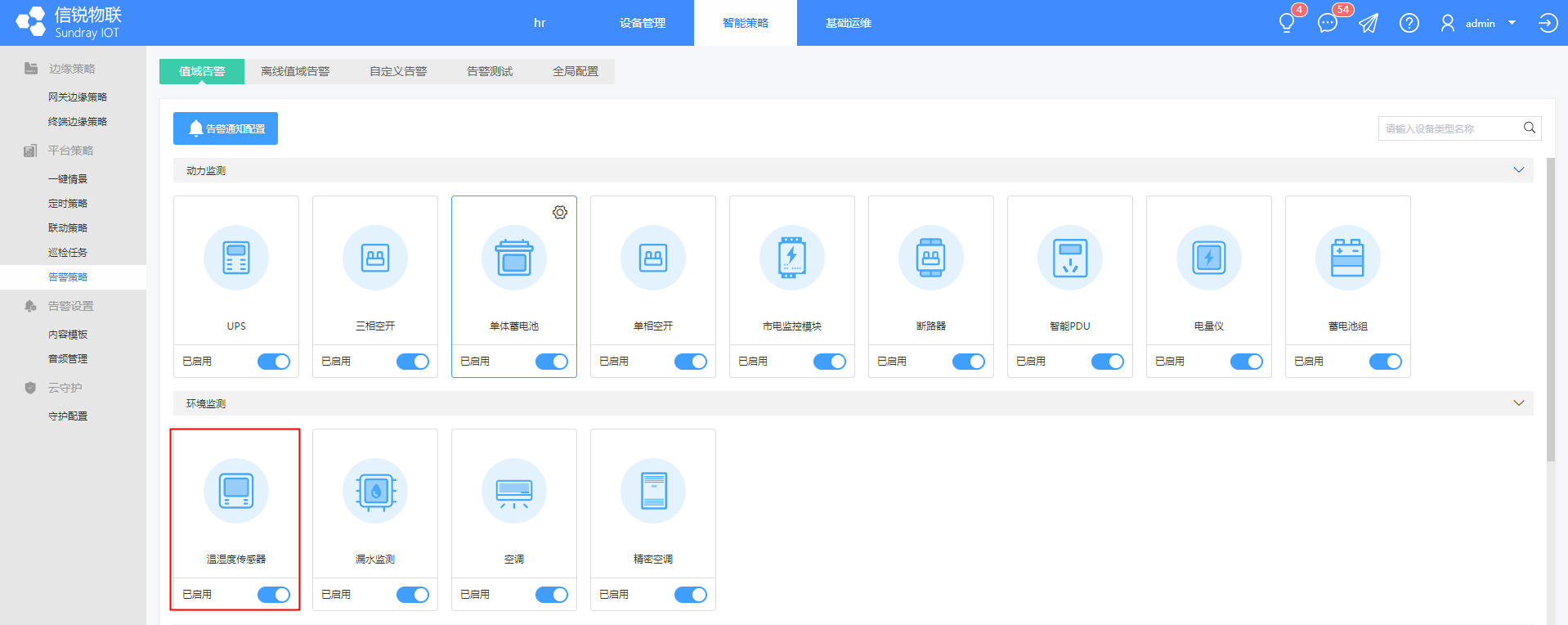The width and height of the screenshot is (1568, 625).
Task: Open 网关边缘策略 in sidebar
Action: (78, 97)
